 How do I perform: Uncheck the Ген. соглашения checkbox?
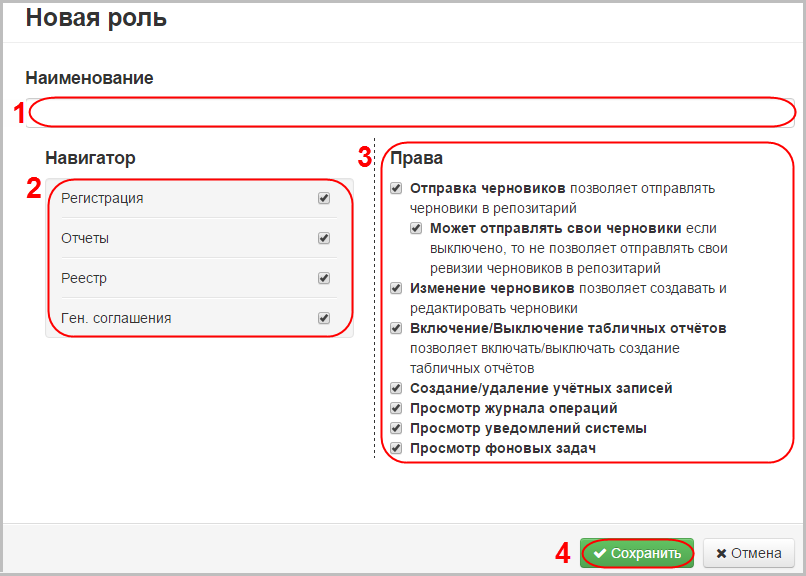324,318
